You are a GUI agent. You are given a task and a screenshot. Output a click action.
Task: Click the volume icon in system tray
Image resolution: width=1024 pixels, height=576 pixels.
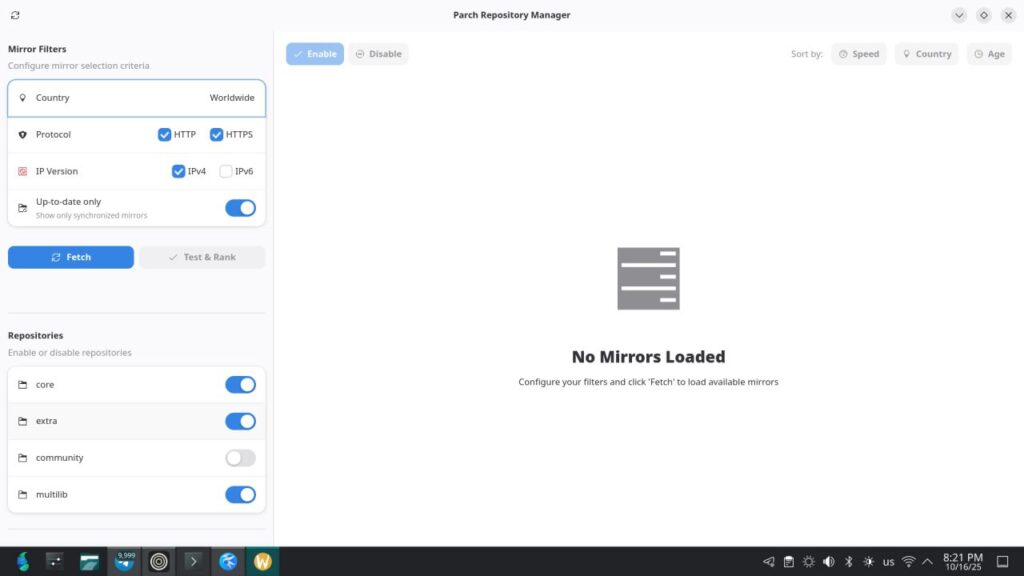pos(828,562)
